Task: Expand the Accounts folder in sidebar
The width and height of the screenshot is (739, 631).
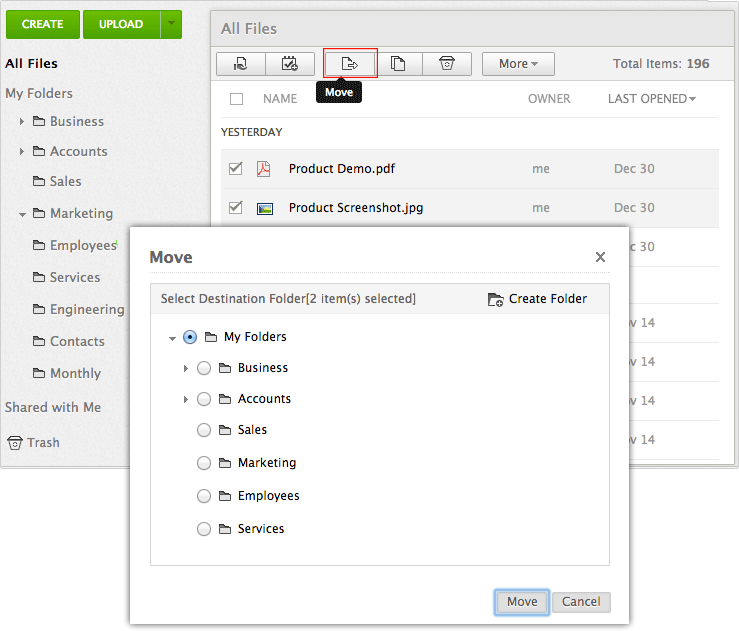Action: pyautogui.click(x=21, y=151)
